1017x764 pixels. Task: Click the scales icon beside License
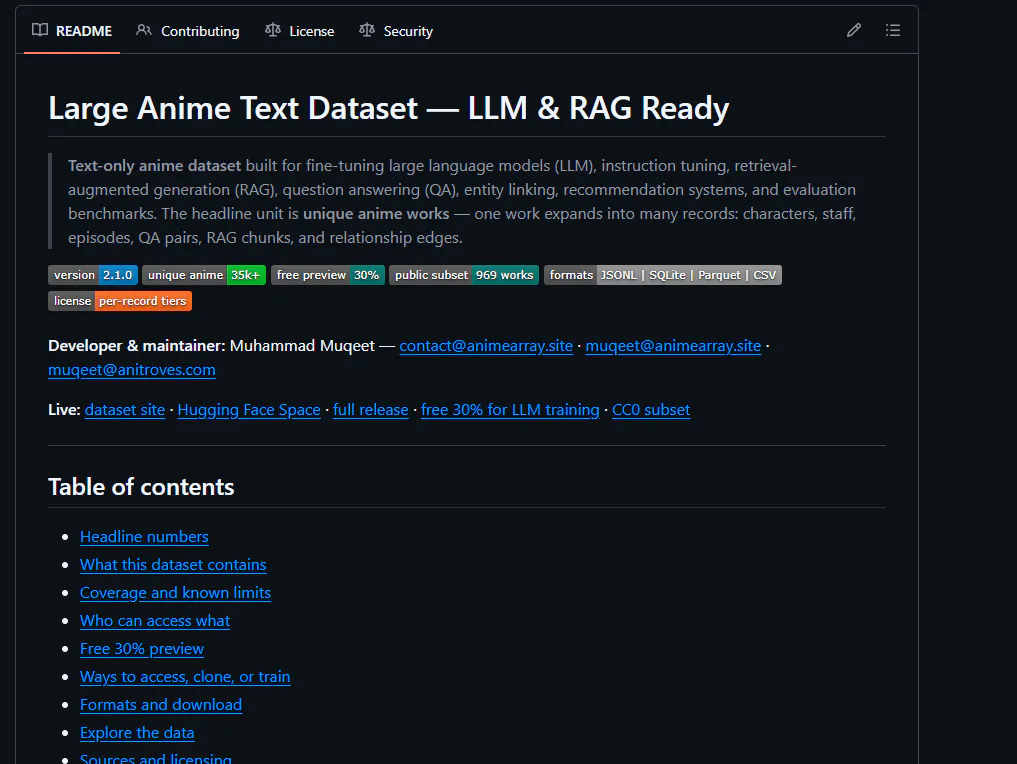pyautogui.click(x=273, y=30)
